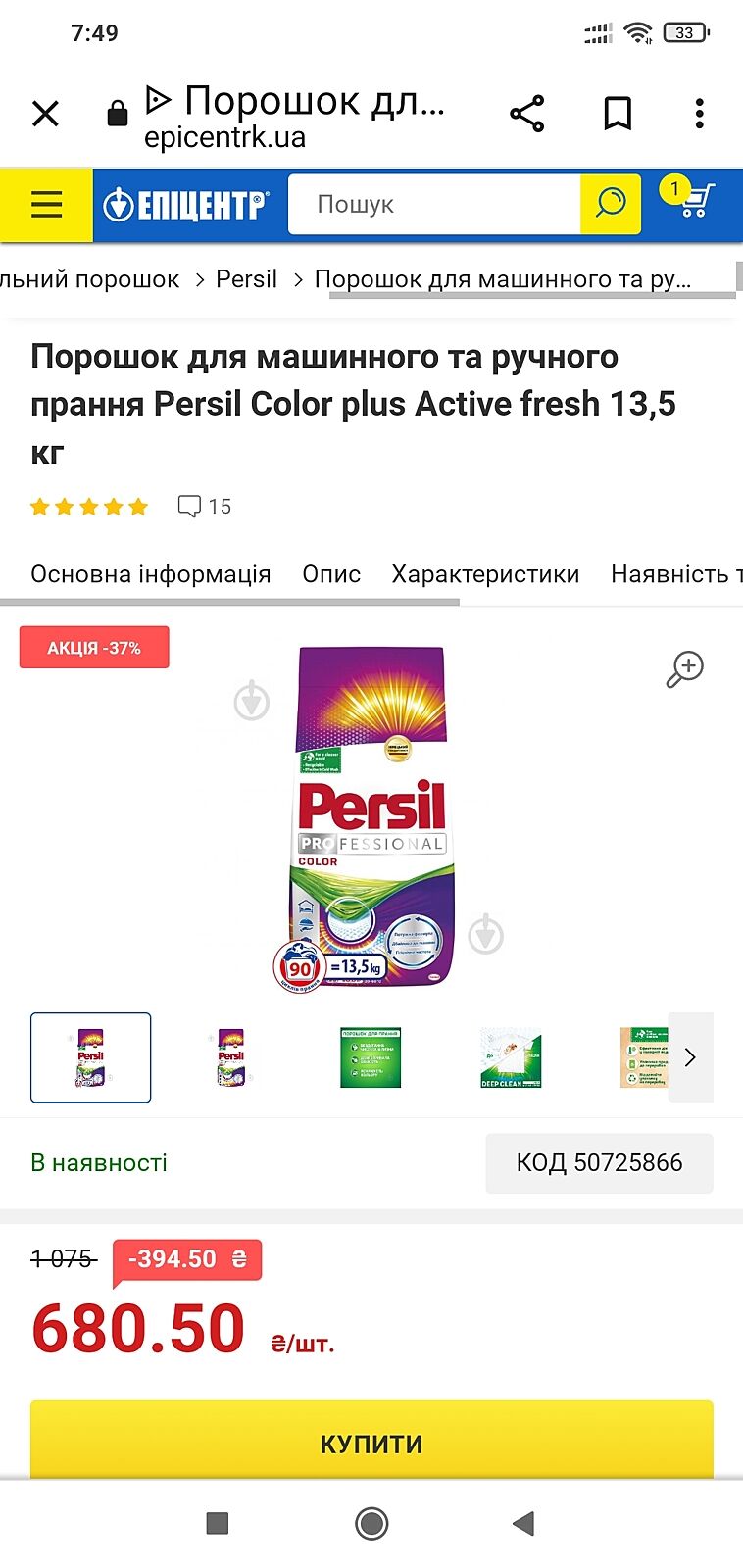Open the three-dot browser menu
This screenshot has height=1568, width=743.
click(x=699, y=114)
